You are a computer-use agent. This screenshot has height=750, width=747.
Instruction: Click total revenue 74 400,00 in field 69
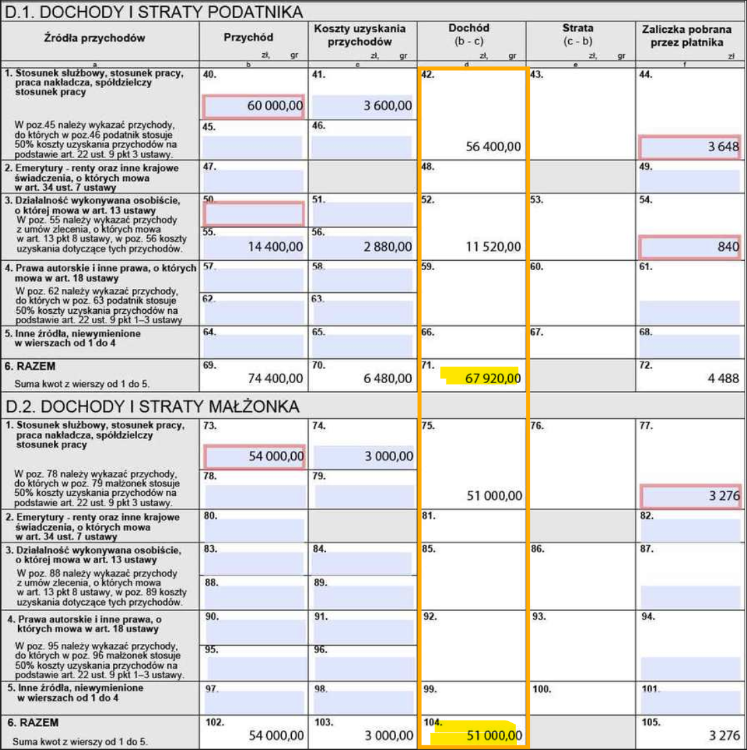(x=275, y=378)
